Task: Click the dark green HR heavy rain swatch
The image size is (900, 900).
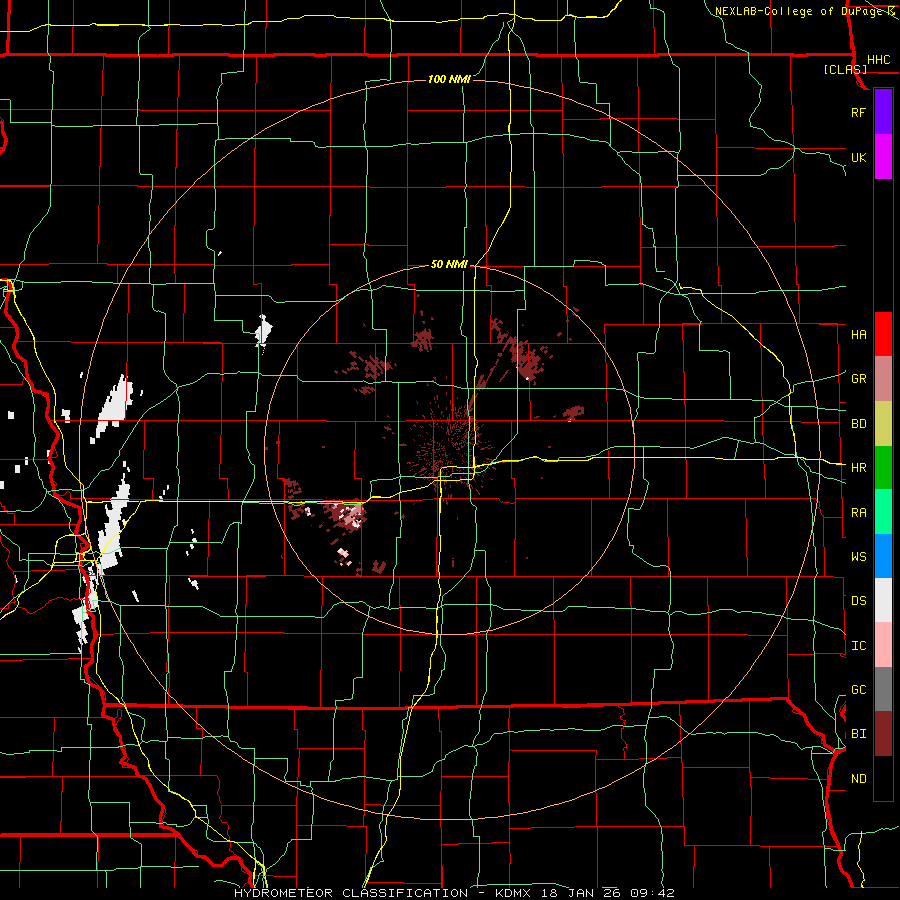Action: pos(883,467)
